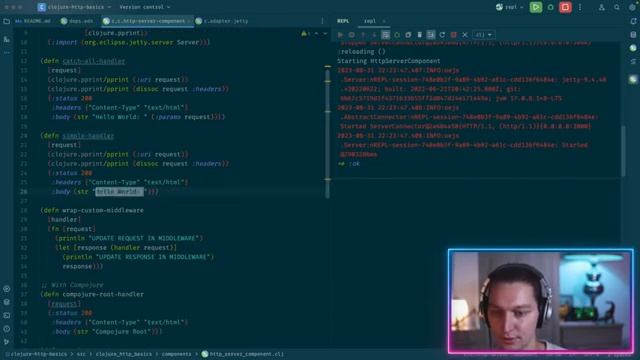Image resolution: width=640 pixels, height=360 pixels.
Task: Open the Code With Me user icon
Action: (x=601, y=7)
